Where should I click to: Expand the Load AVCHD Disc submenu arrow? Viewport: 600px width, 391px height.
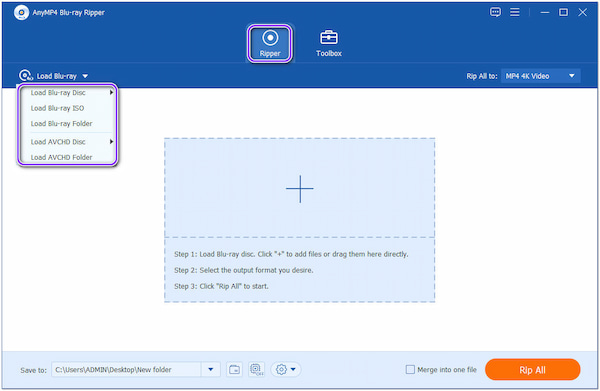click(x=111, y=142)
